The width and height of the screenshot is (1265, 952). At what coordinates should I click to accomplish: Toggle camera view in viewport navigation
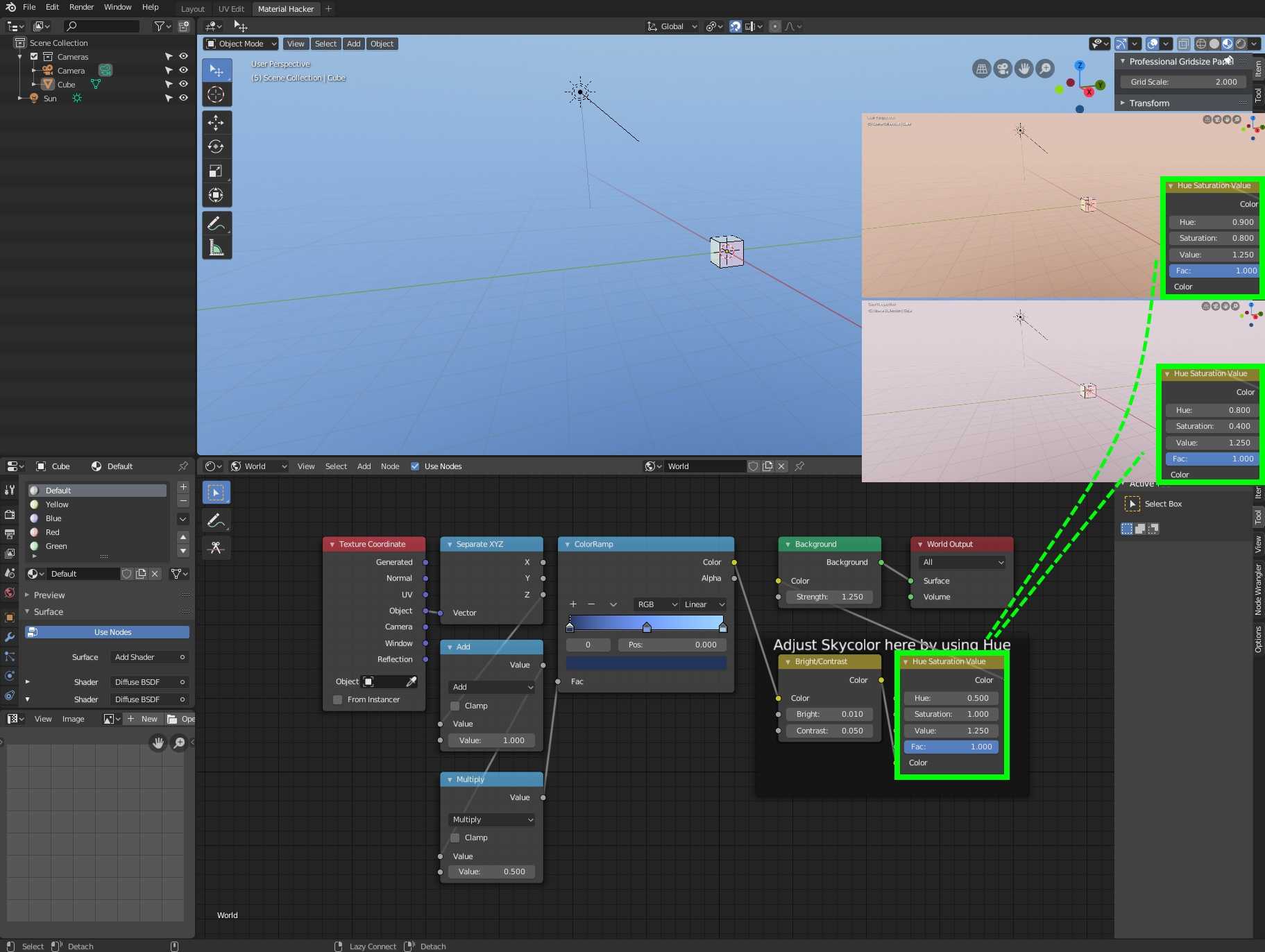(1002, 69)
